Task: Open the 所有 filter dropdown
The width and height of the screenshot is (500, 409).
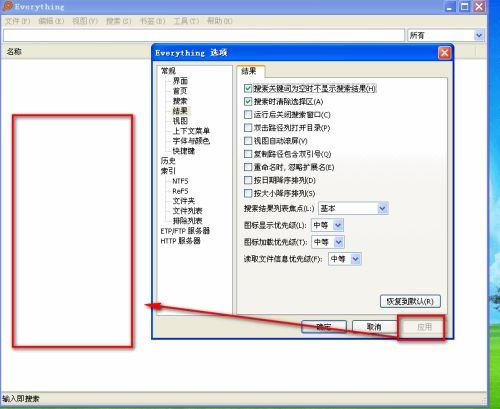Action: (446, 35)
